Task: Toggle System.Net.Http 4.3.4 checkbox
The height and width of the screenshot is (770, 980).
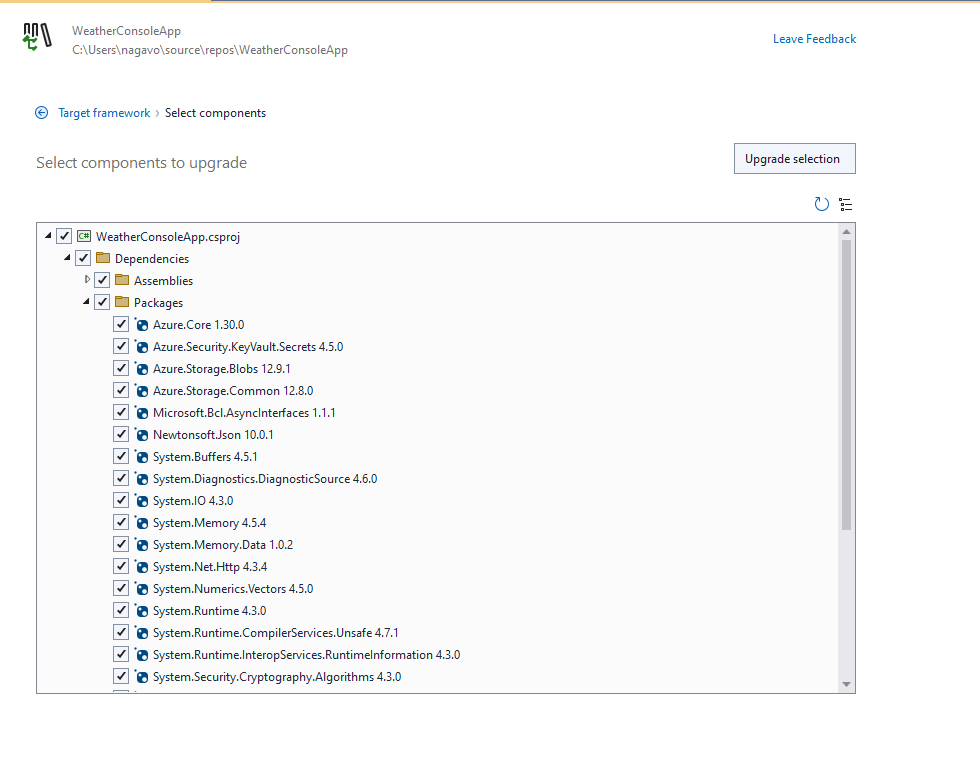Action: pos(121,566)
